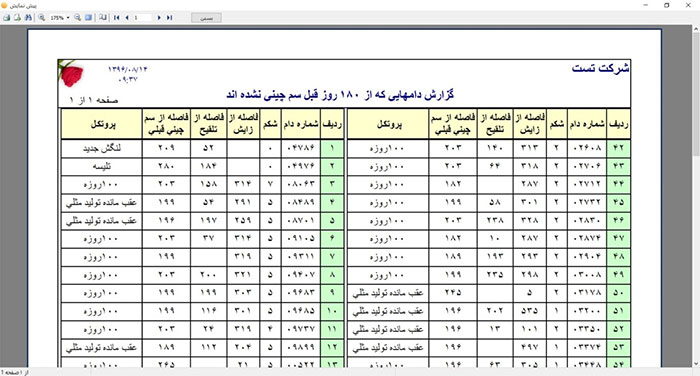Click animal number ۰۹۴۰۷ in row ۸
The width and height of the screenshot is (700, 376).
tap(300, 275)
